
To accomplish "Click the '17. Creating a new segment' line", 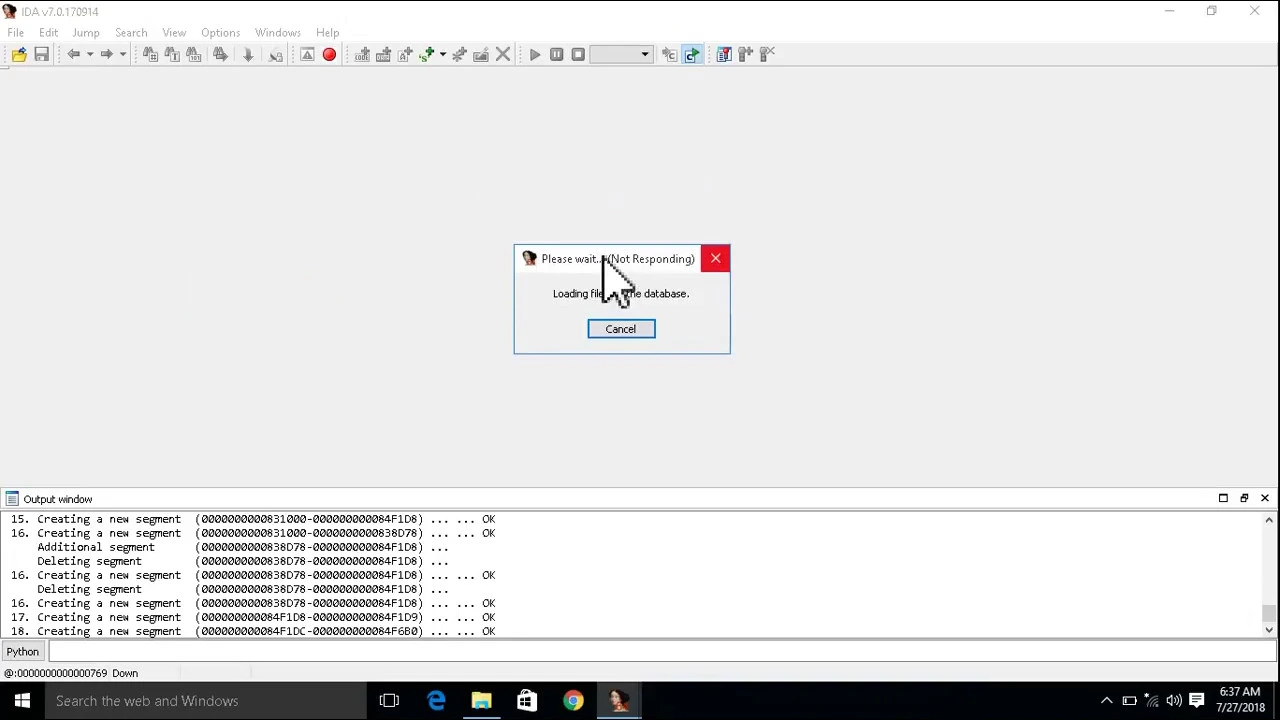I will coord(253,617).
